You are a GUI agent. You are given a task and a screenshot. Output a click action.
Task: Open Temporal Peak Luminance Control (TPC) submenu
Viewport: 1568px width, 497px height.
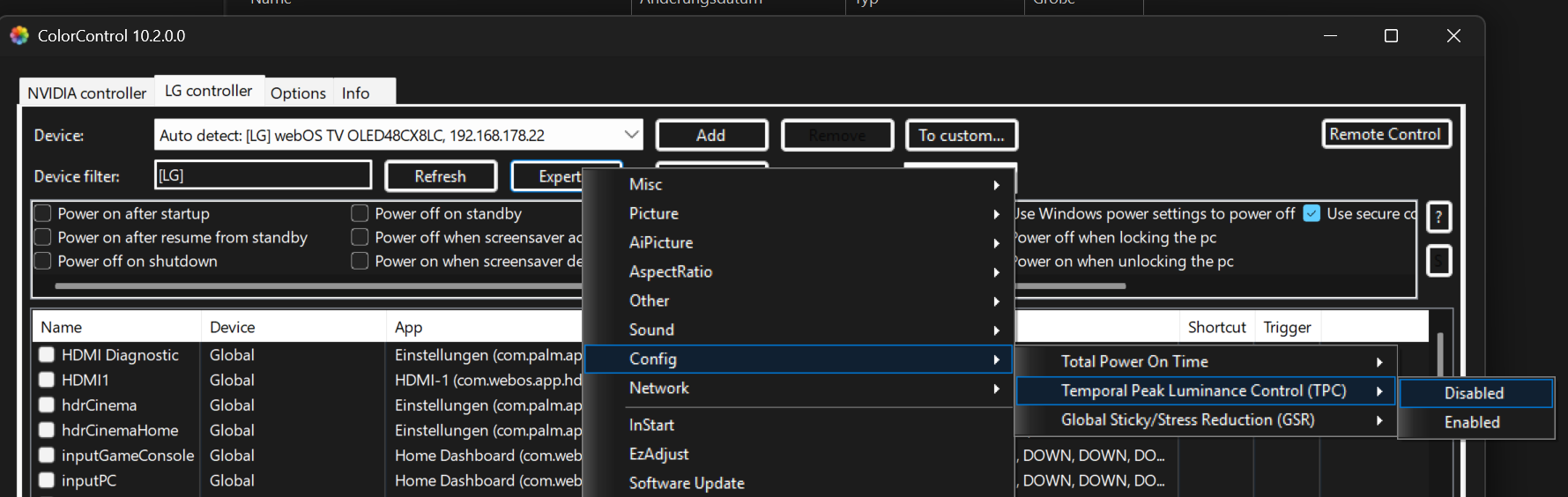coord(1206,390)
